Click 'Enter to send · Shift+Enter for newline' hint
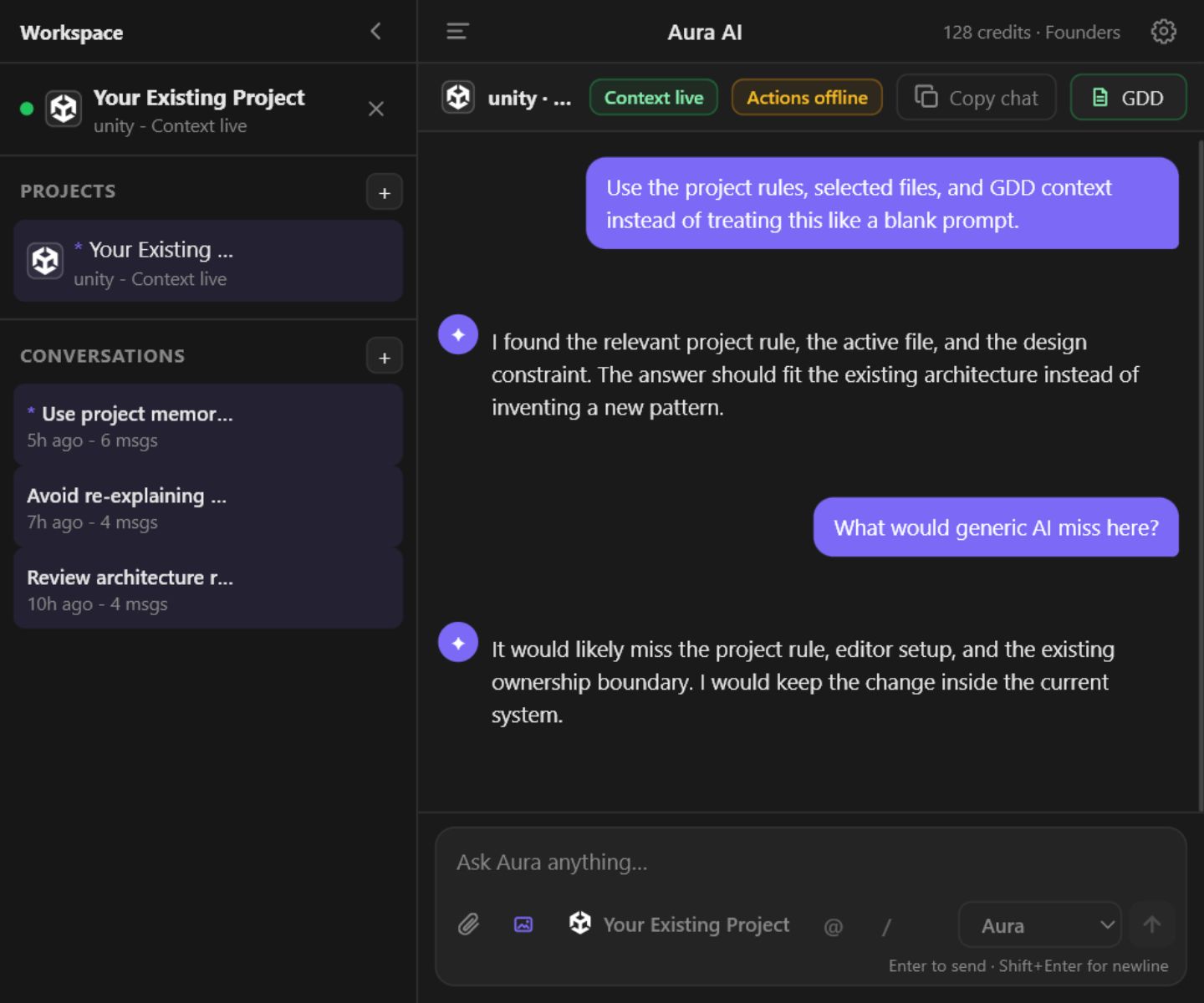 pyautogui.click(x=1028, y=965)
